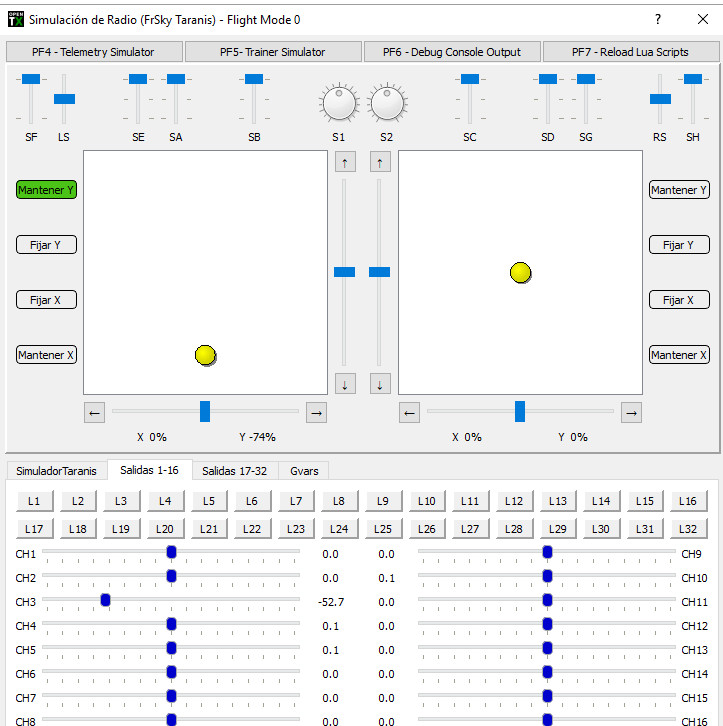This screenshot has width=723, height=726.
Task: Click the down arrow below left trim slider
Action: pos(345,384)
